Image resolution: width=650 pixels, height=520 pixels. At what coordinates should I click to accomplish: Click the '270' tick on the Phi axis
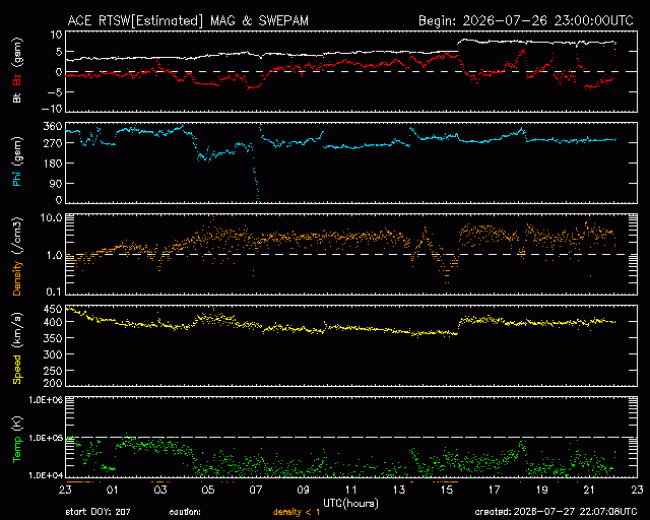coord(53,143)
